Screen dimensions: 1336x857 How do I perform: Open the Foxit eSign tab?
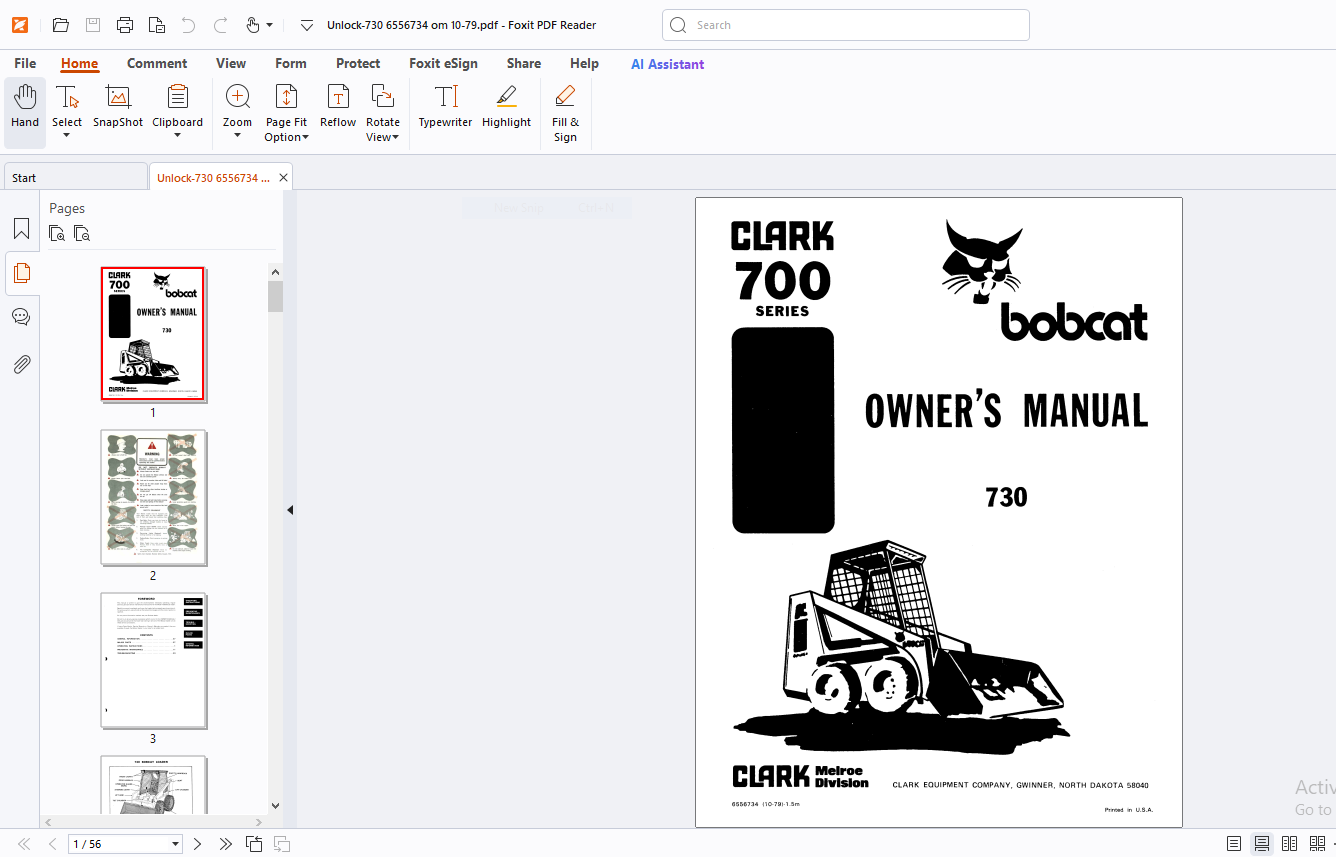[443, 63]
